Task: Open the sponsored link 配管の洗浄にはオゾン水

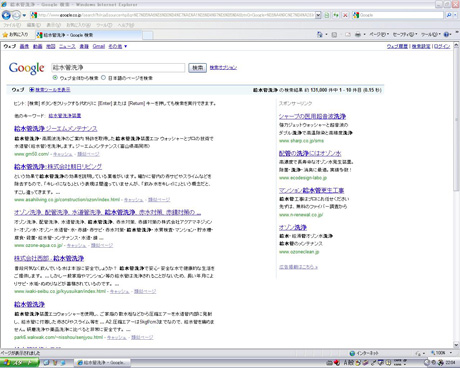Action: tap(310, 153)
